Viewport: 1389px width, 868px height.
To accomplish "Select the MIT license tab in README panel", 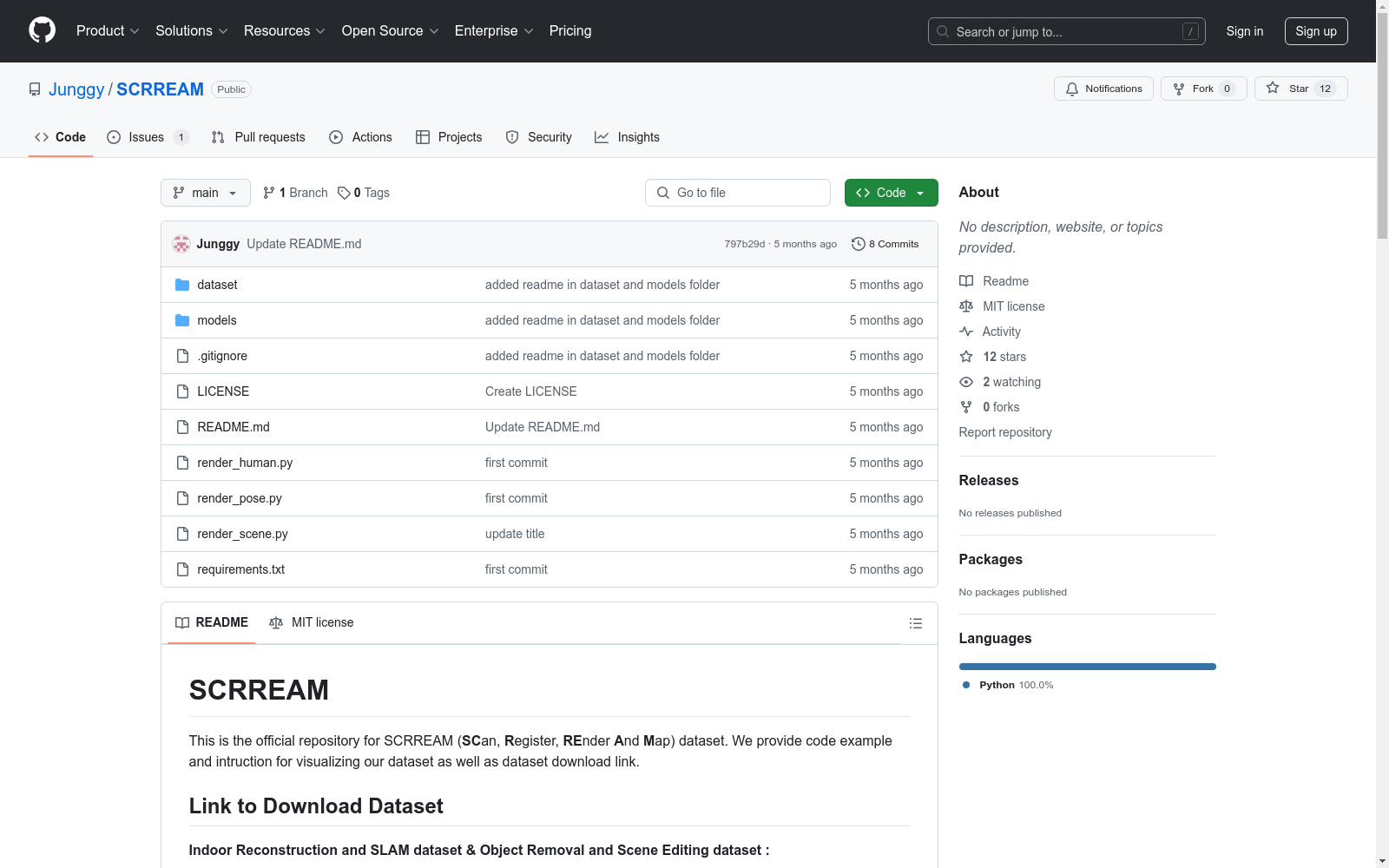I will point(312,622).
